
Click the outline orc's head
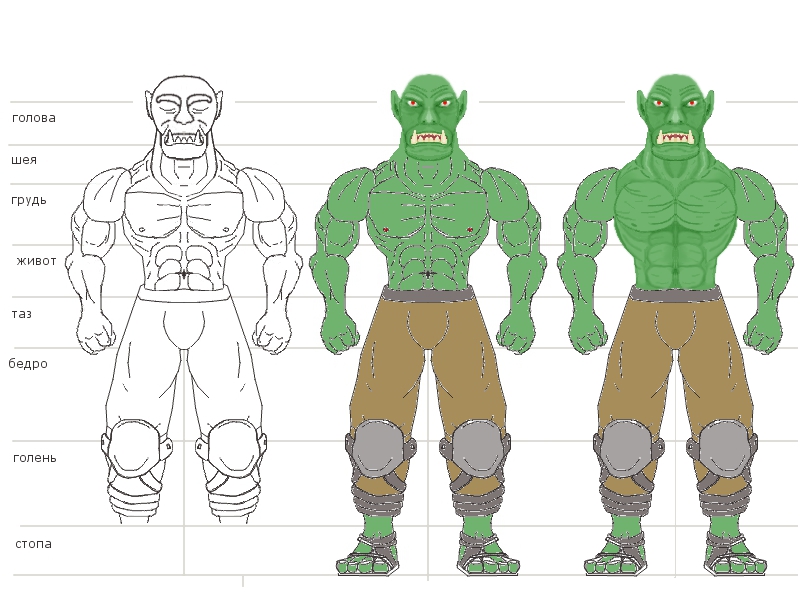[x=184, y=117]
